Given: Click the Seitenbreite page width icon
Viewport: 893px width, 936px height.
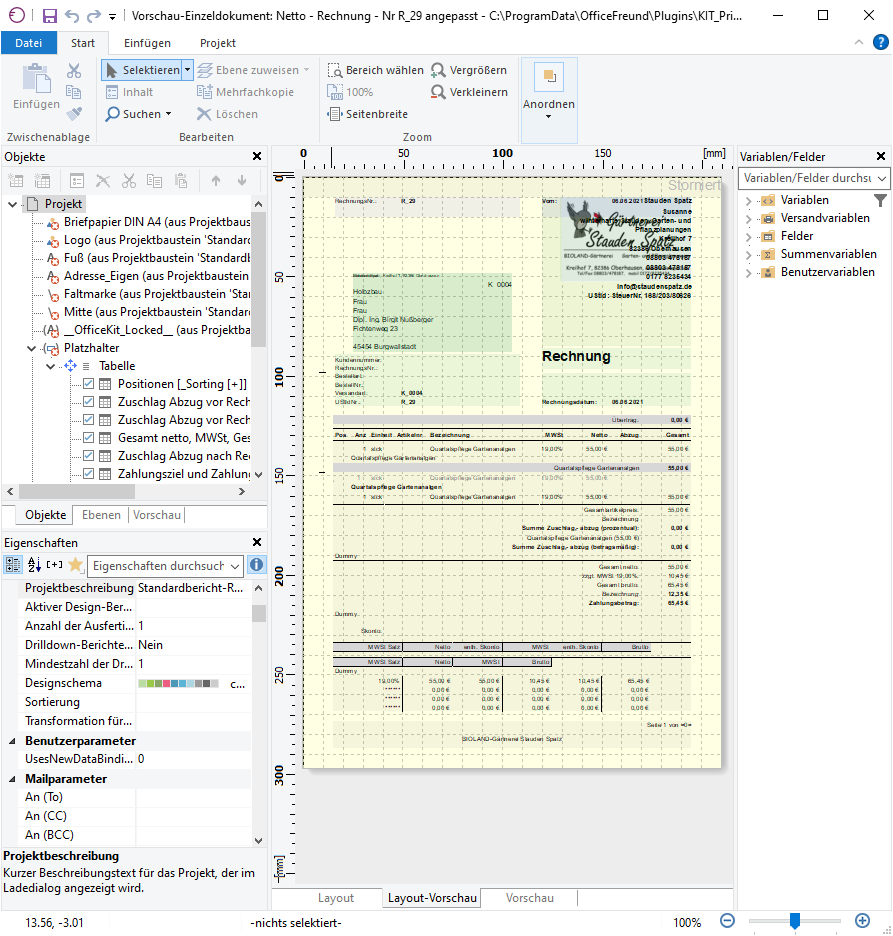Looking at the screenshot, I should 335,114.
